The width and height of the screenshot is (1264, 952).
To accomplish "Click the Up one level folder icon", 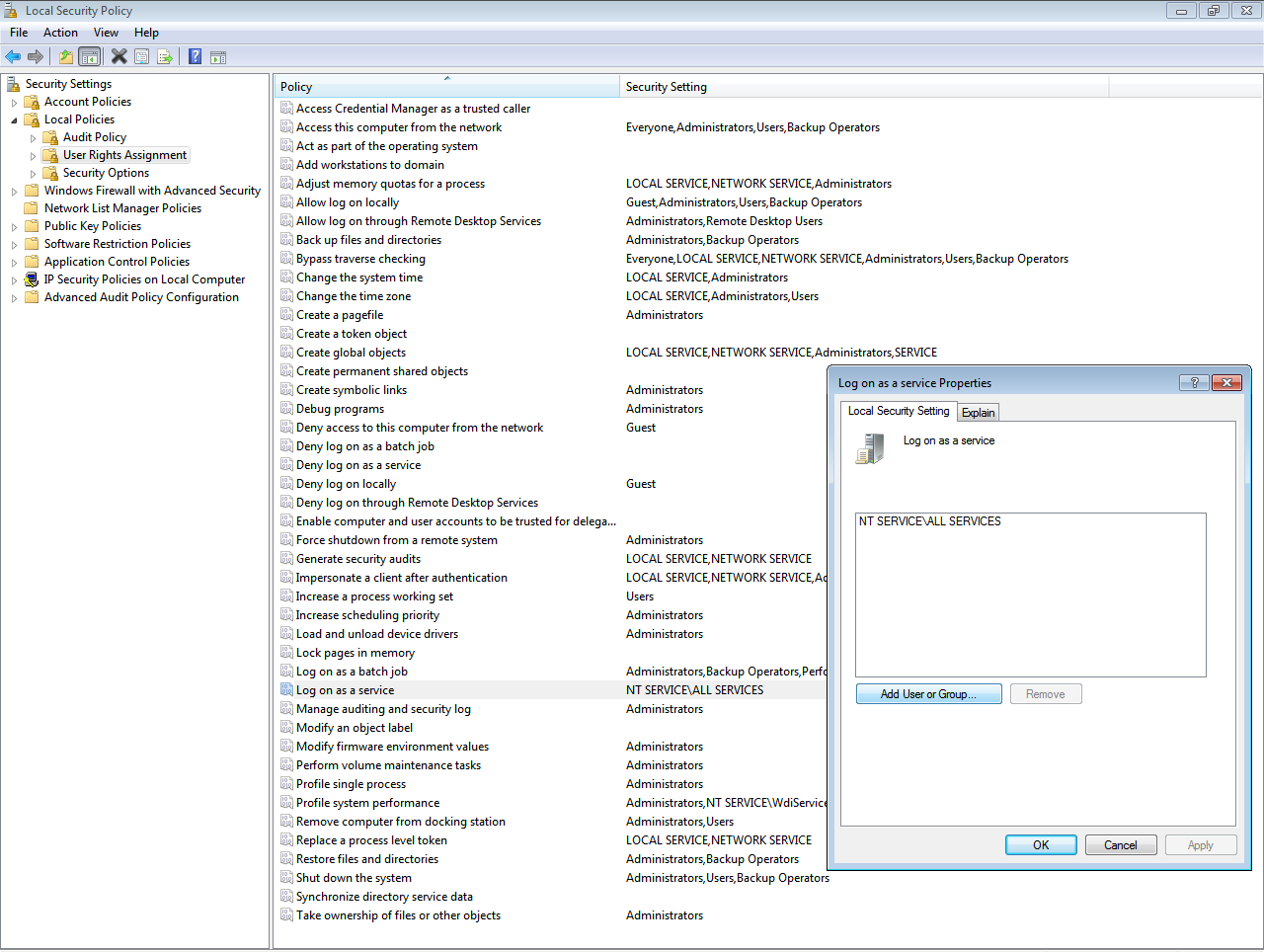I will 66,57.
